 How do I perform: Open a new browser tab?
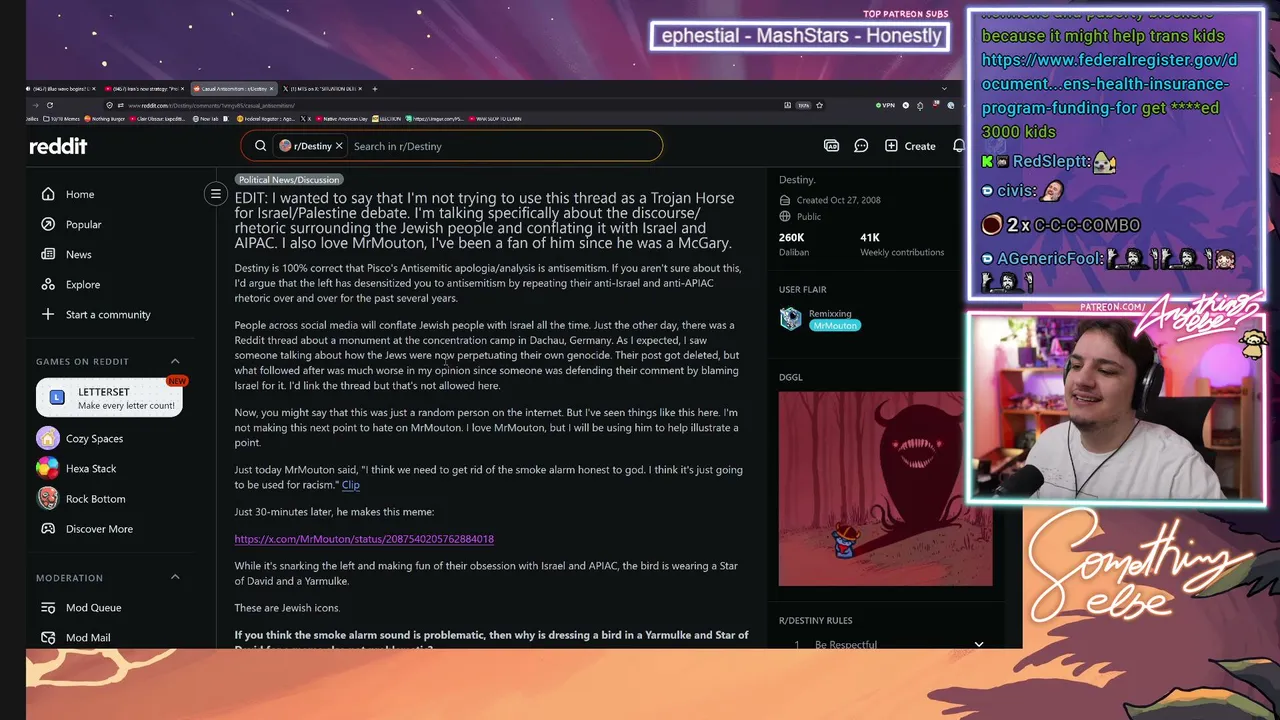coord(377,89)
